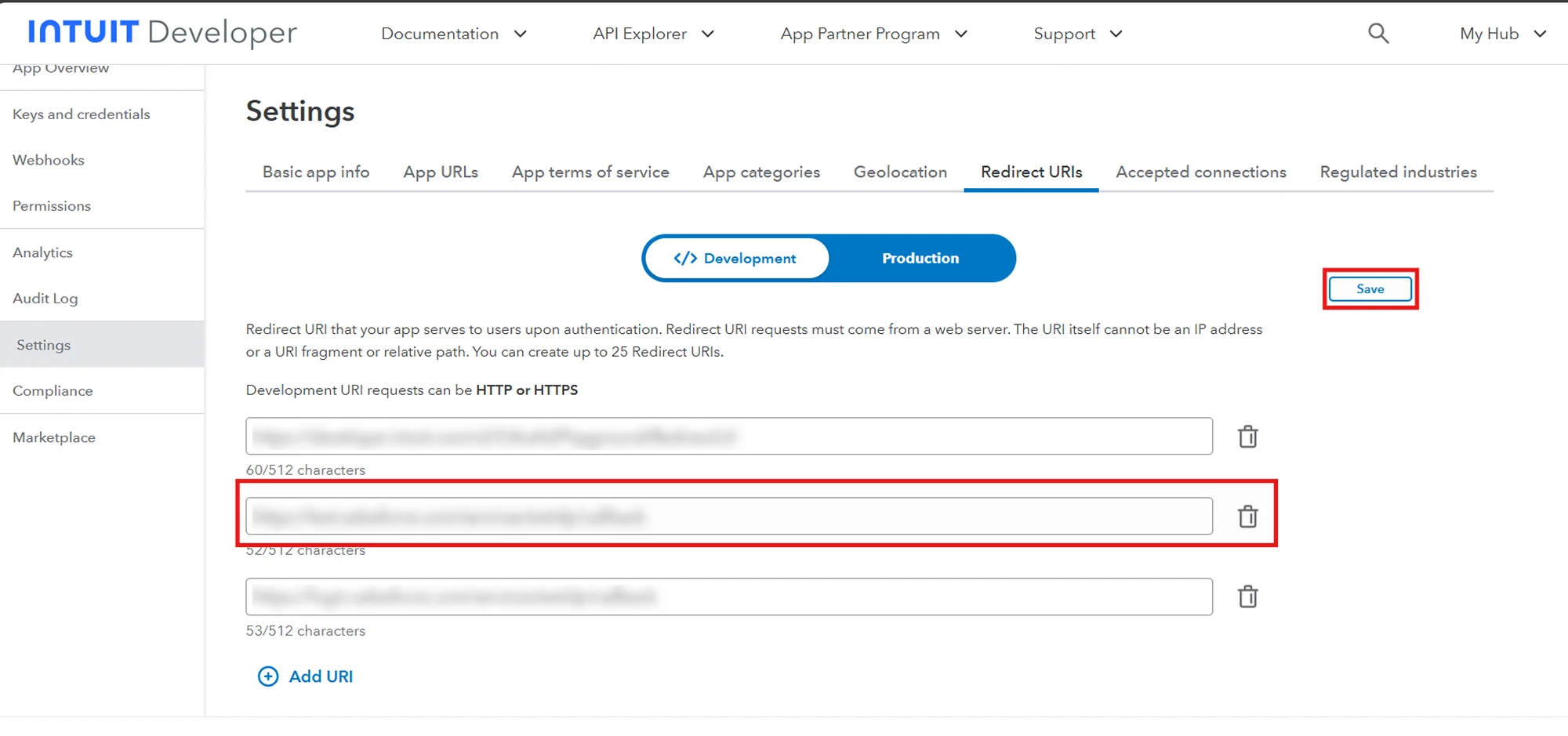Open the Documentation dropdown menu
The height and width of the screenshot is (736, 1568).
point(455,33)
